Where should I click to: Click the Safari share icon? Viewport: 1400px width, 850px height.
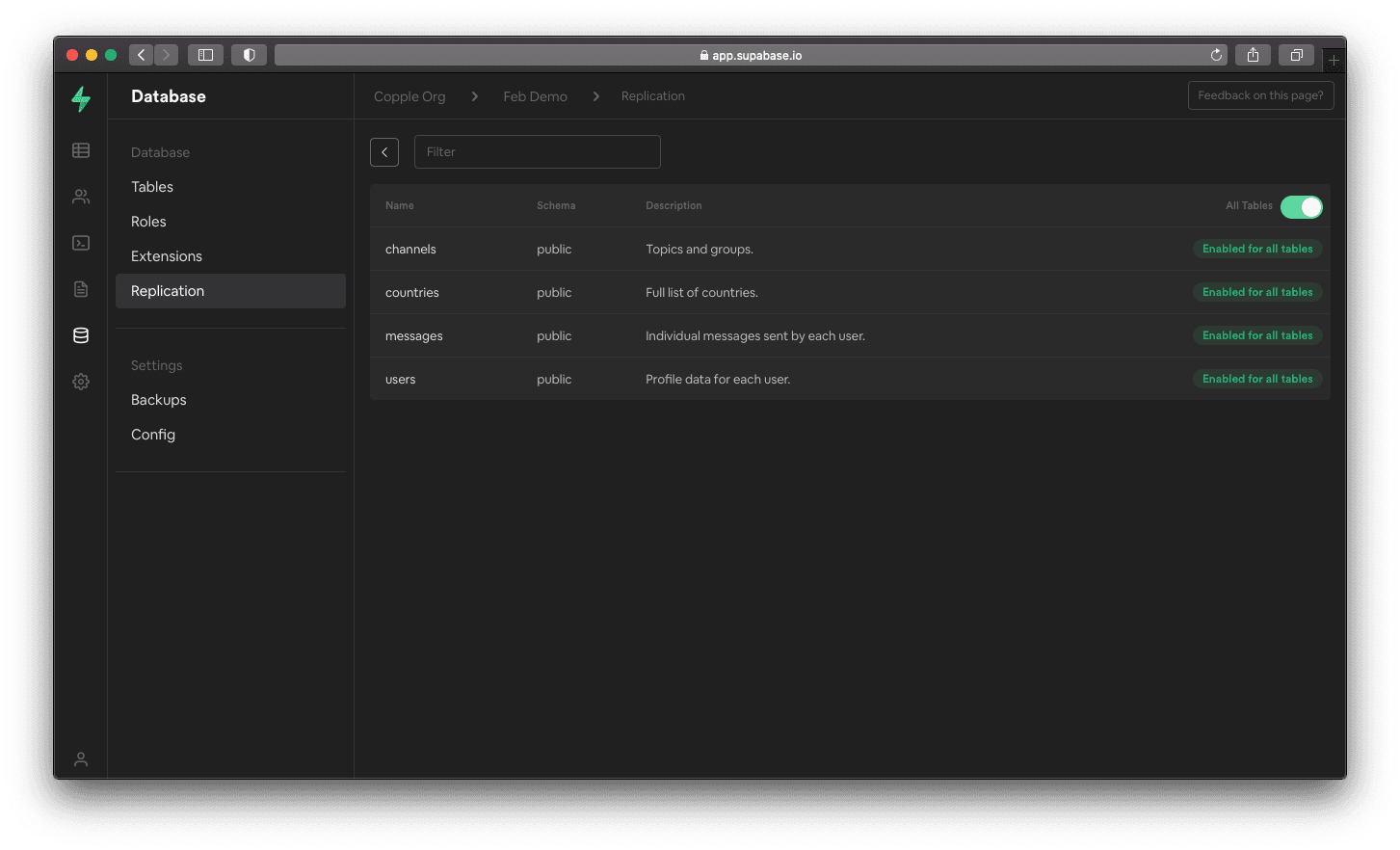coord(1253,55)
